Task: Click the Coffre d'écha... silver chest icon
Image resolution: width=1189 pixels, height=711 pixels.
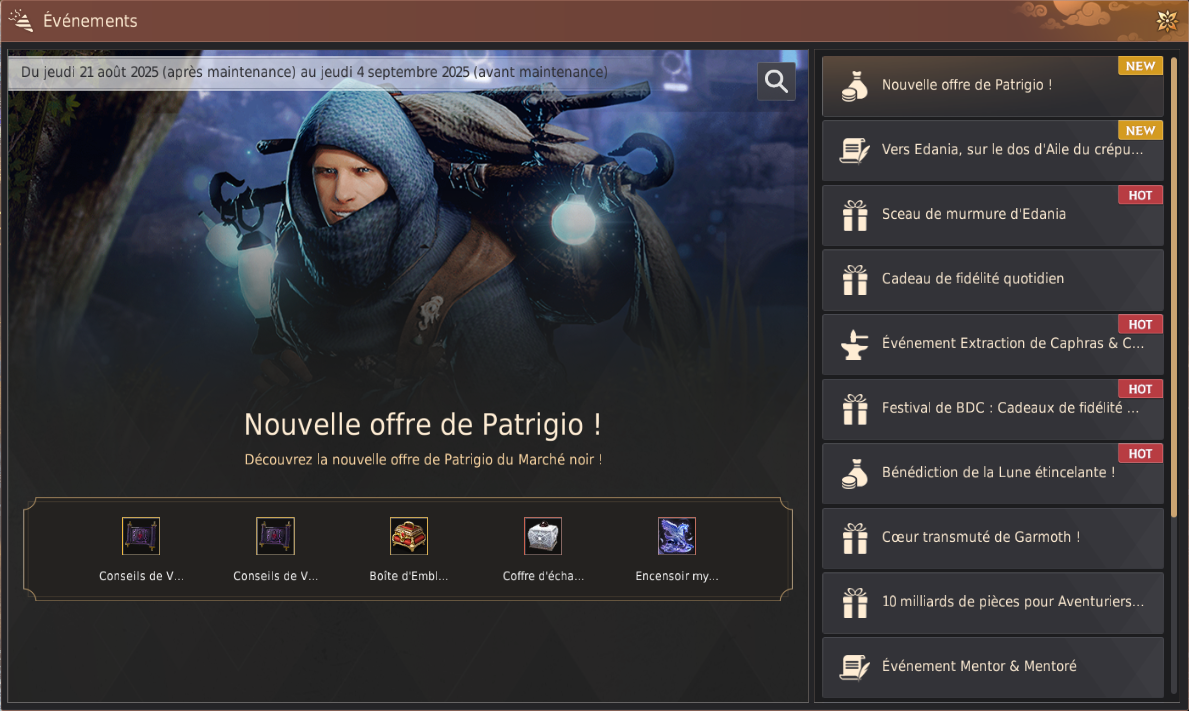Action: [x=543, y=536]
